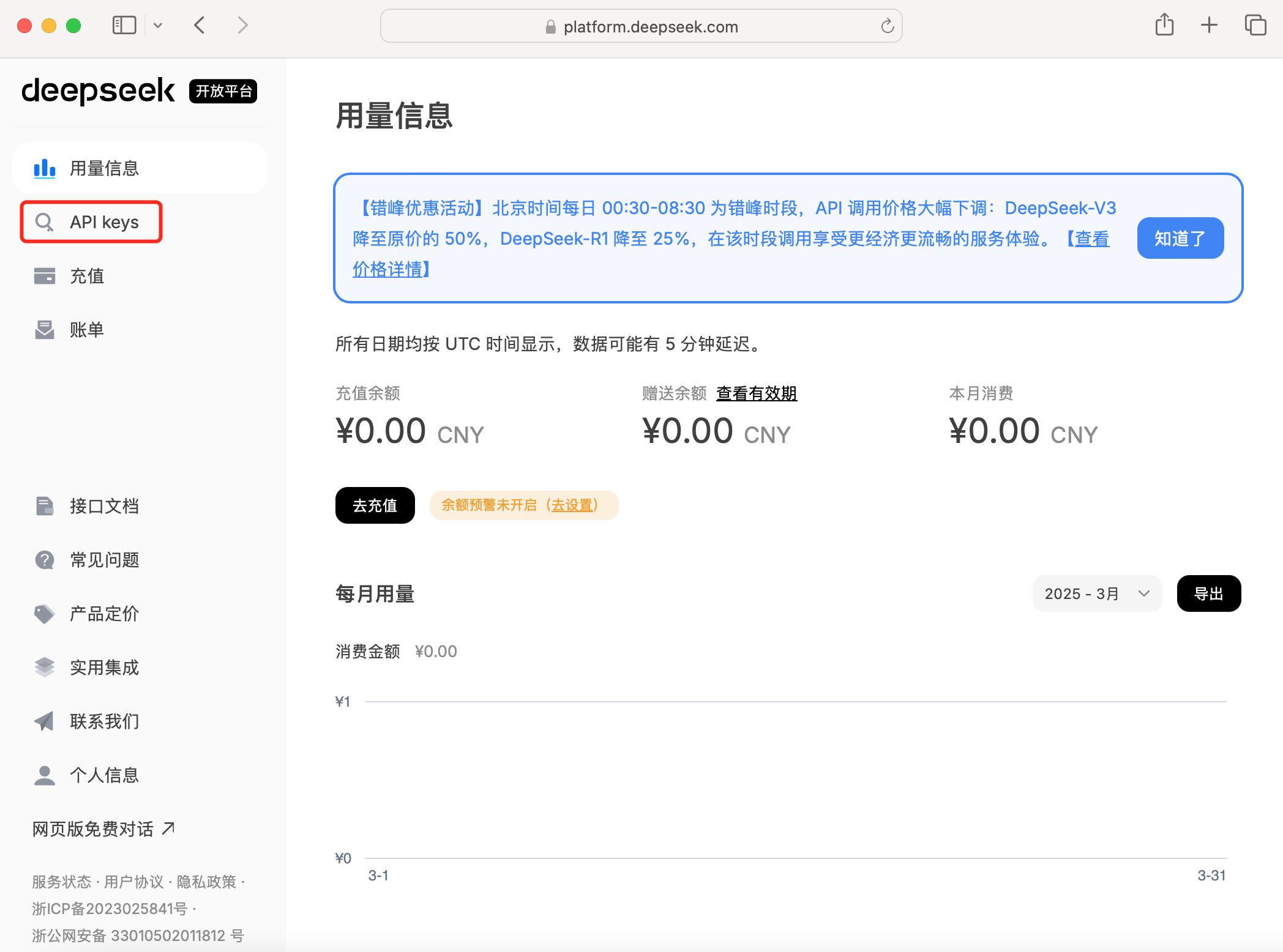Click the price tag icon beside 产品定价
Image resolution: width=1283 pixels, height=952 pixels.
pos(45,614)
